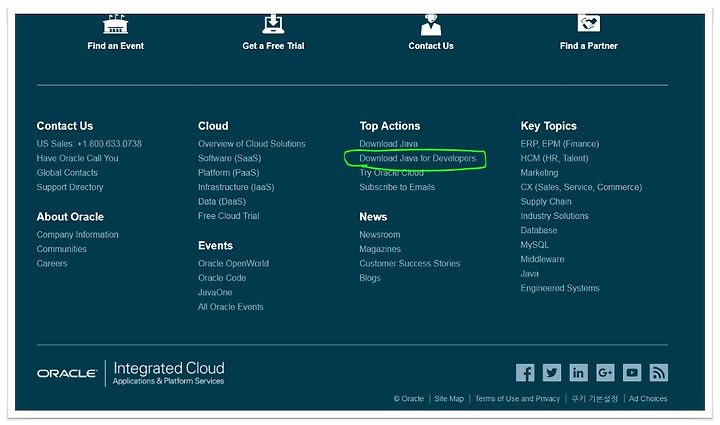Click the Integrated Cloud tagline text

(169, 368)
